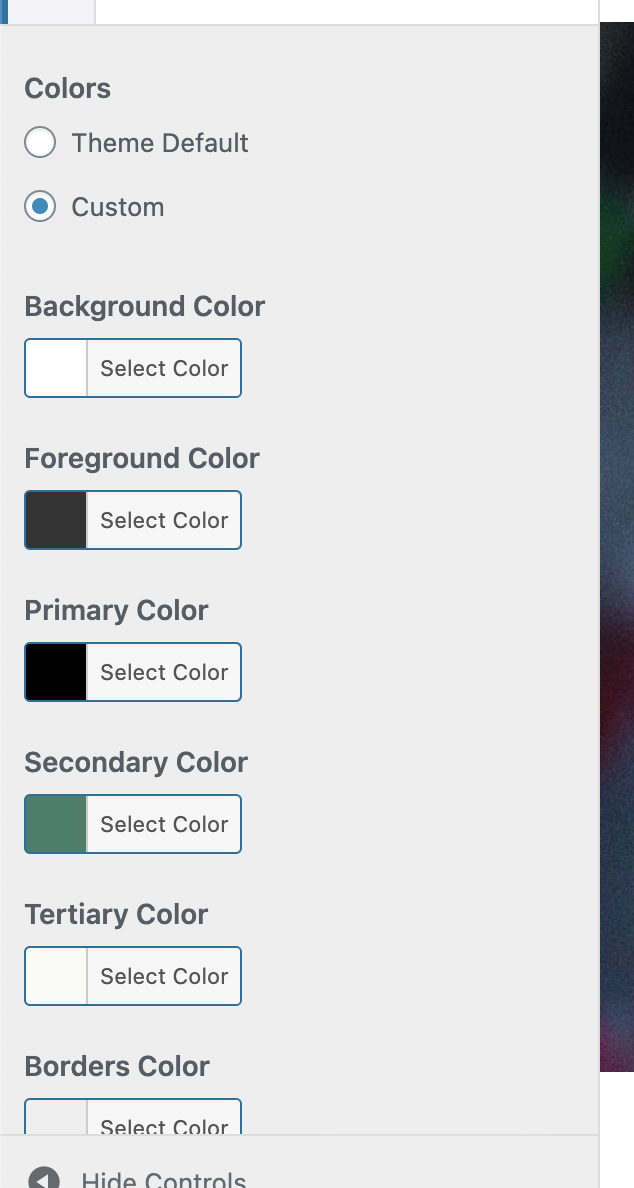The height and width of the screenshot is (1188, 634).
Task: Click the green Secondary Color swatch
Action: coord(55,824)
